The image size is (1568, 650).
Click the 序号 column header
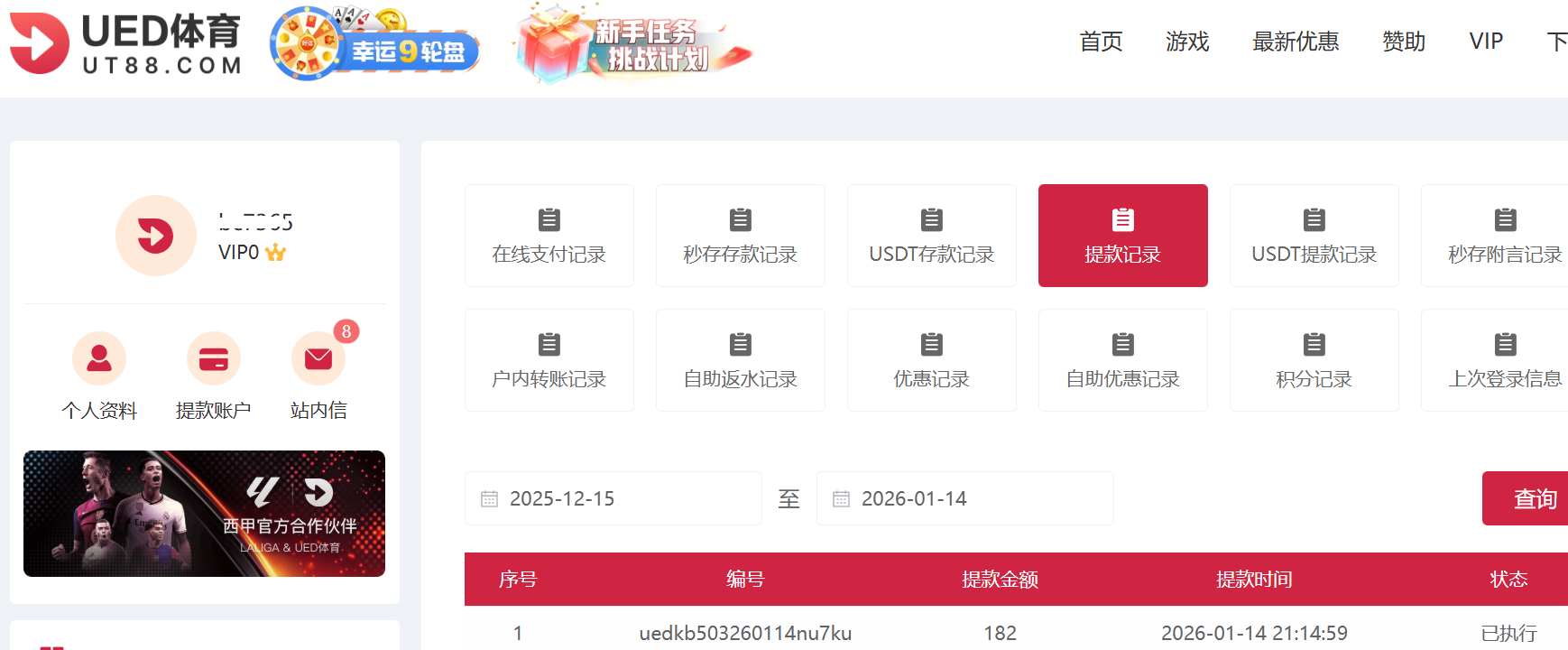pos(518,580)
